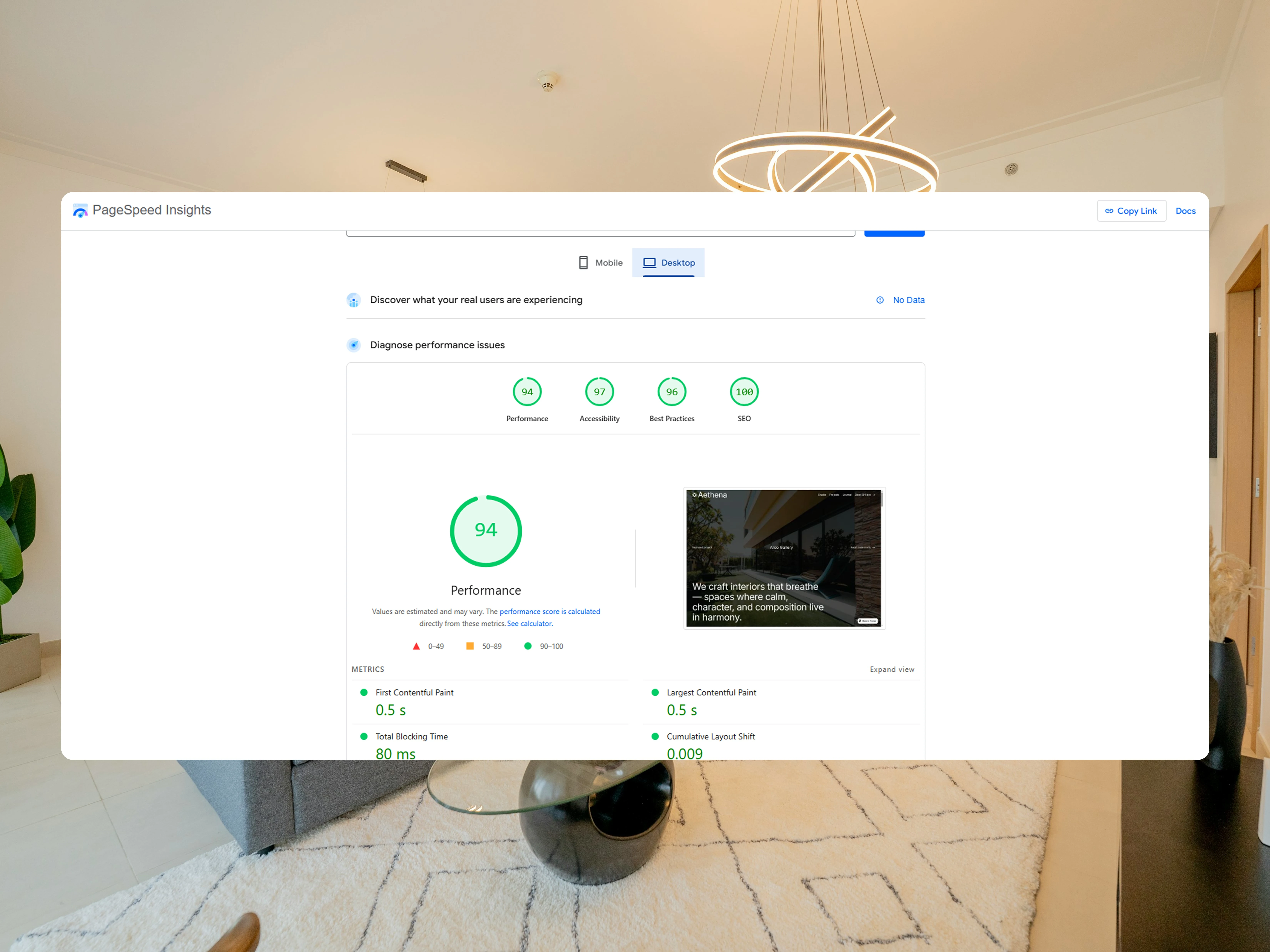
Task: Open the performance score is calculated link
Action: click(x=549, y=612)
